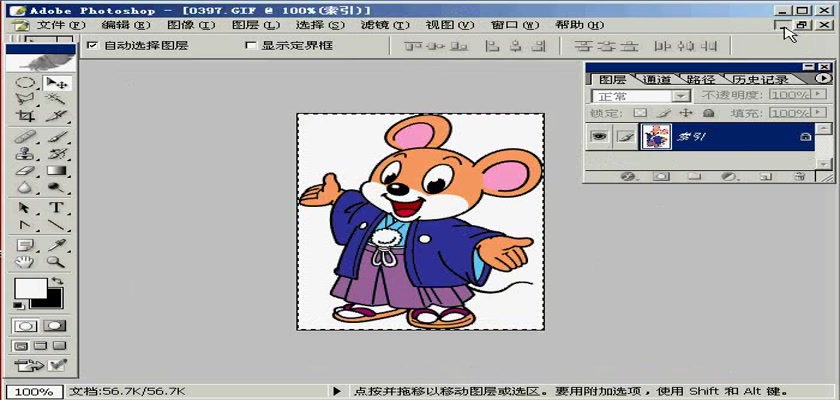
Task: Open opacity 不透明度 slider arrow
Action: [818, 94]
